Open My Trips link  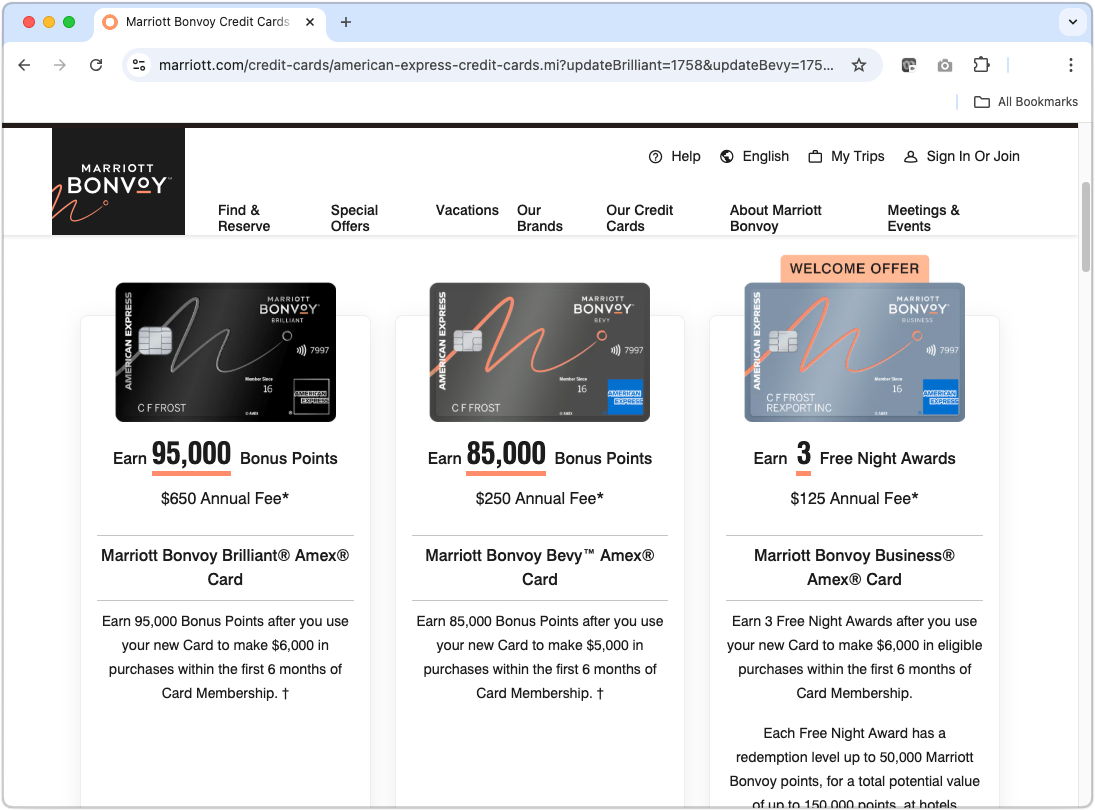[x=858, y=156]
